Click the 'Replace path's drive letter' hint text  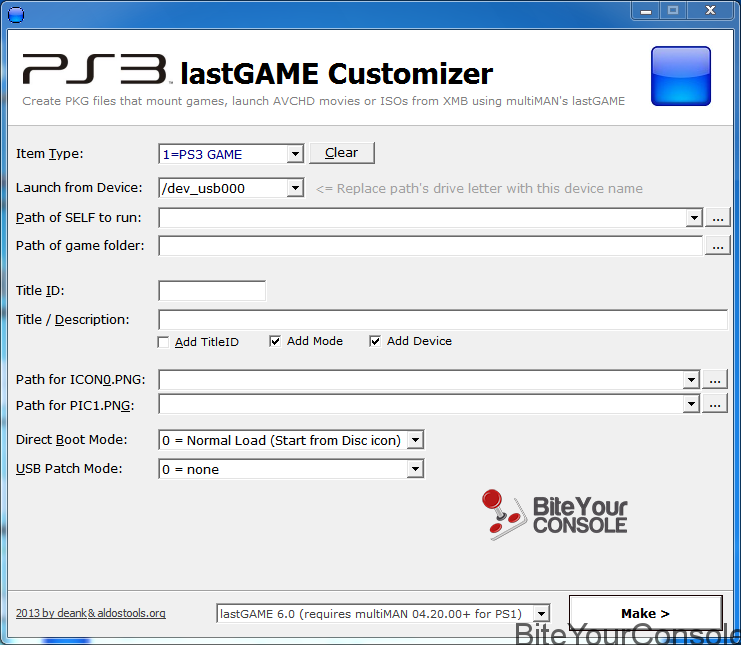479,189
